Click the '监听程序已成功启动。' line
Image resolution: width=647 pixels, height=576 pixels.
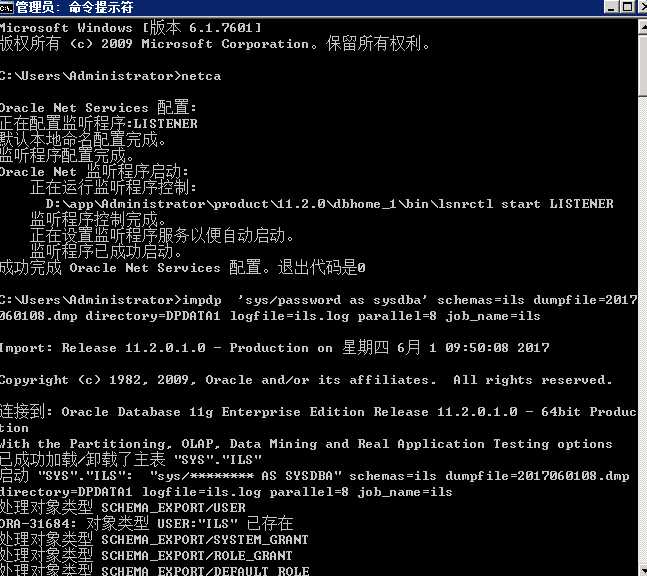click(x=106, y=252)
